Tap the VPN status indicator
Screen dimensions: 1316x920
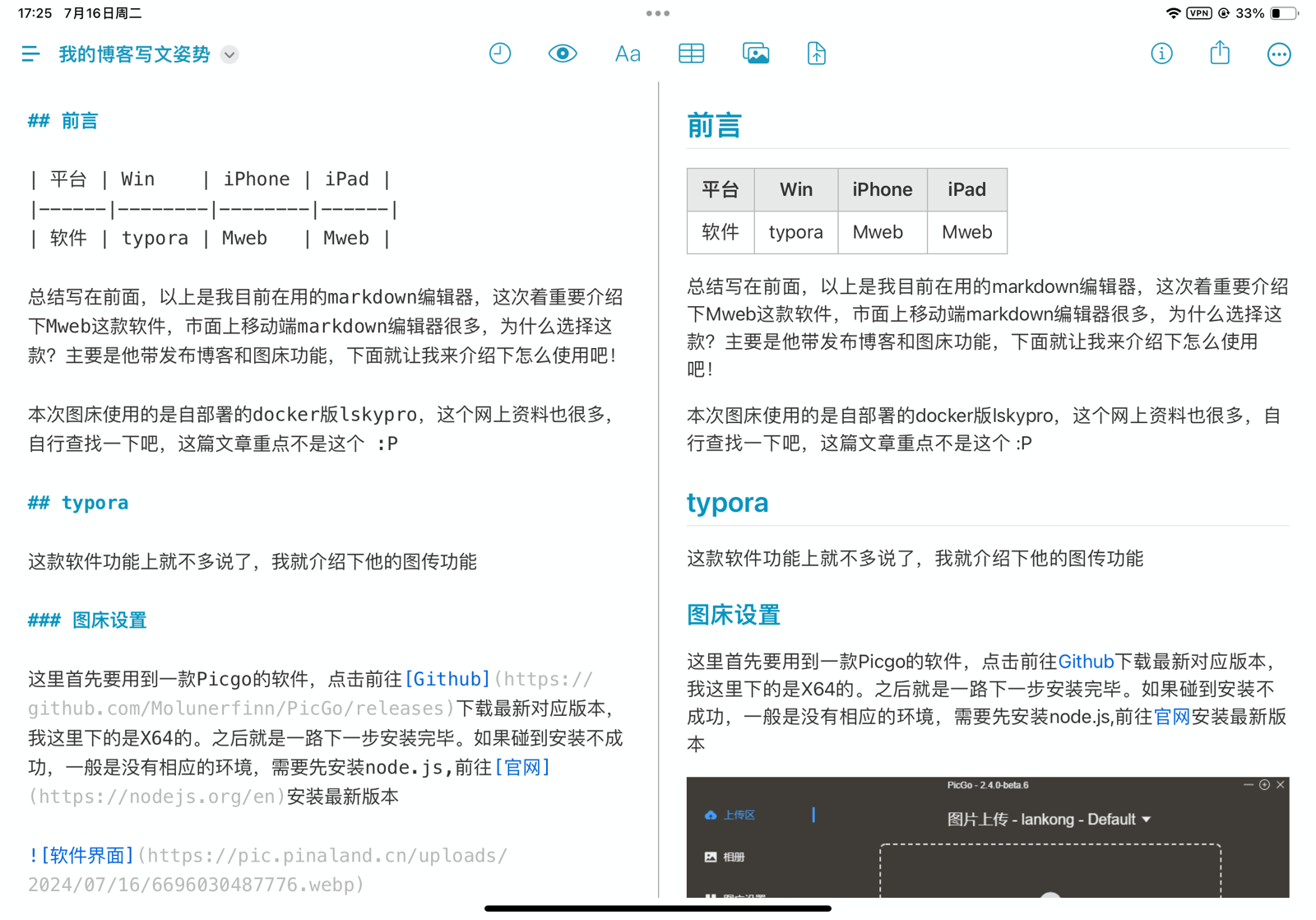tap(1199, 13)
